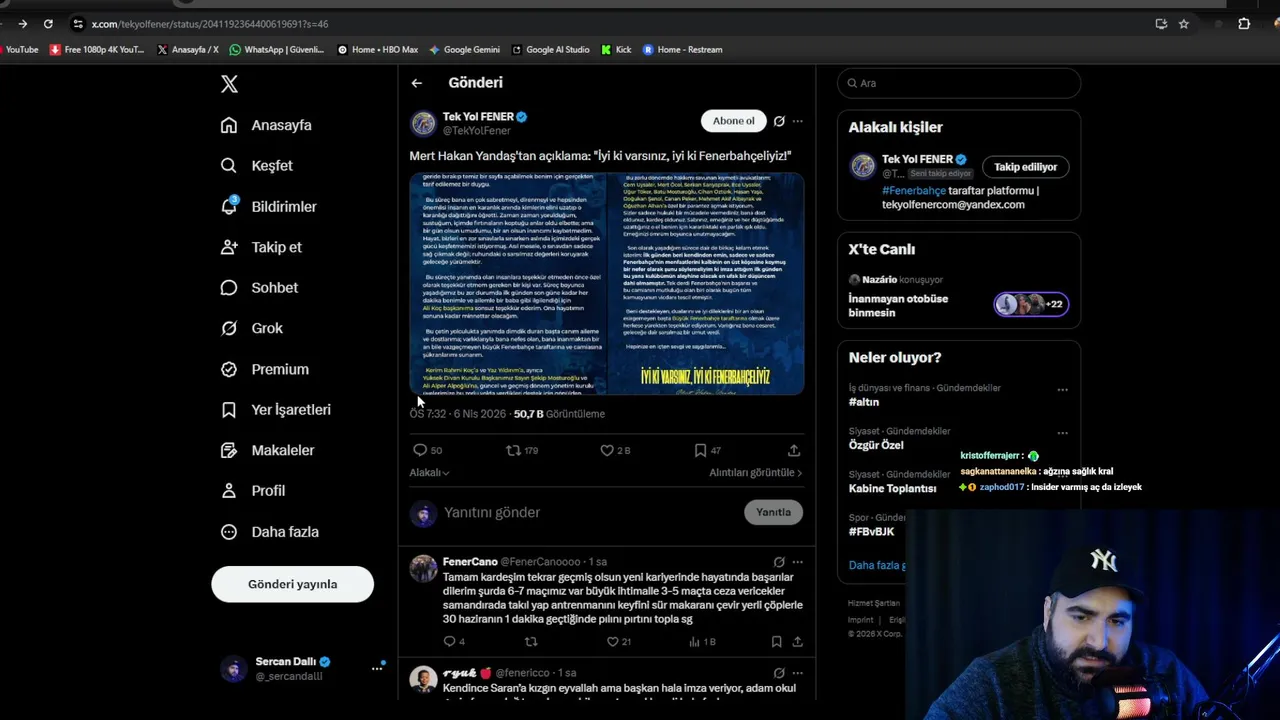Open Google AI Studio bookmark

(550, 49)
